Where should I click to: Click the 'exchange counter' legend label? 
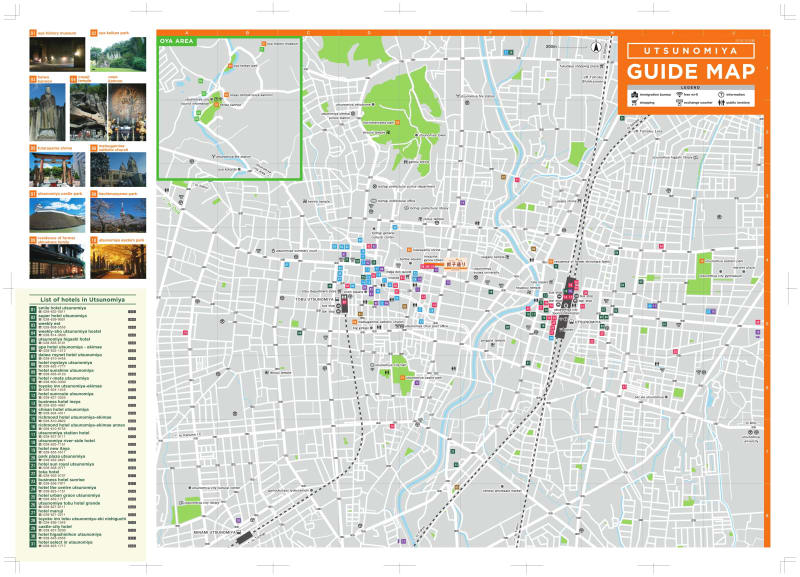coord(698,103)
